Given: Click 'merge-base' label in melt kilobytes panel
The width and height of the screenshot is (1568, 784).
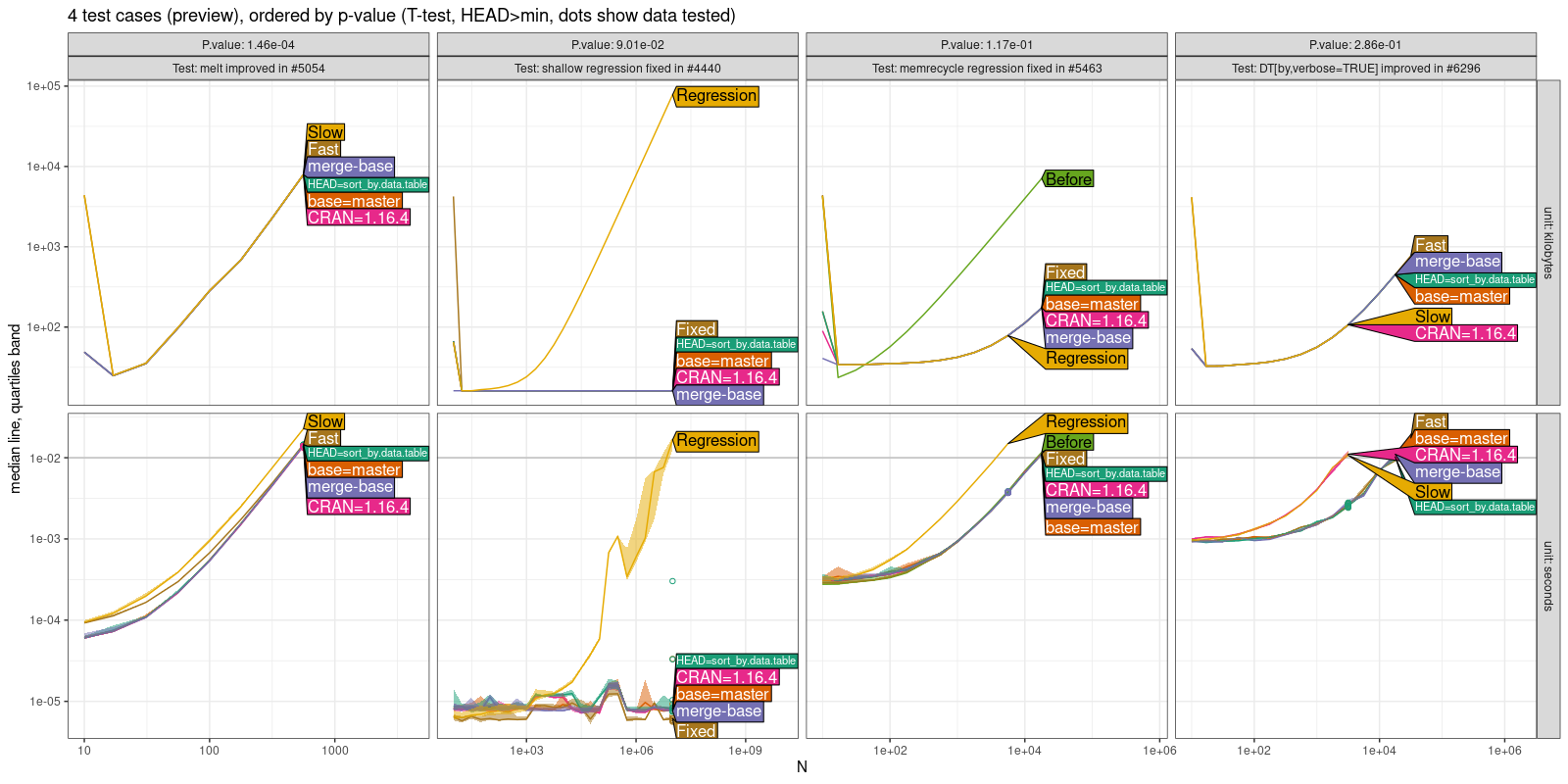Looking at the screenshot, I should tap(350, 167).
